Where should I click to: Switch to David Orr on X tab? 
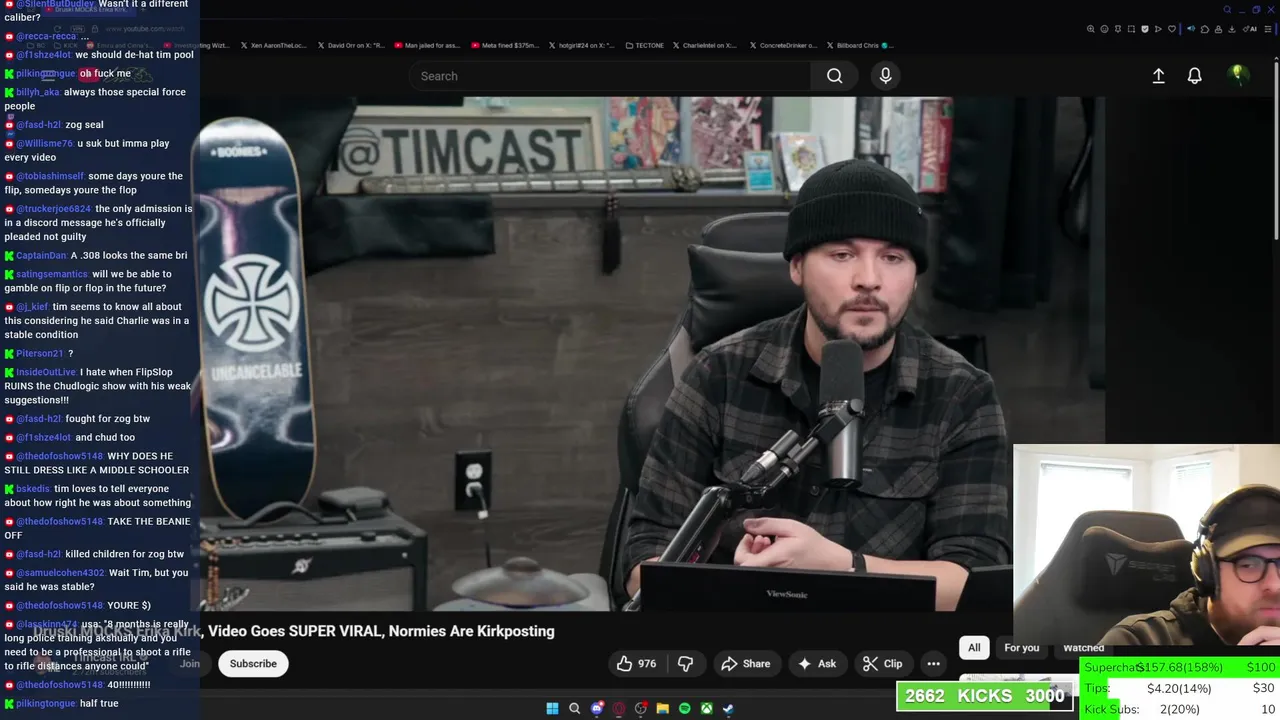350,45
